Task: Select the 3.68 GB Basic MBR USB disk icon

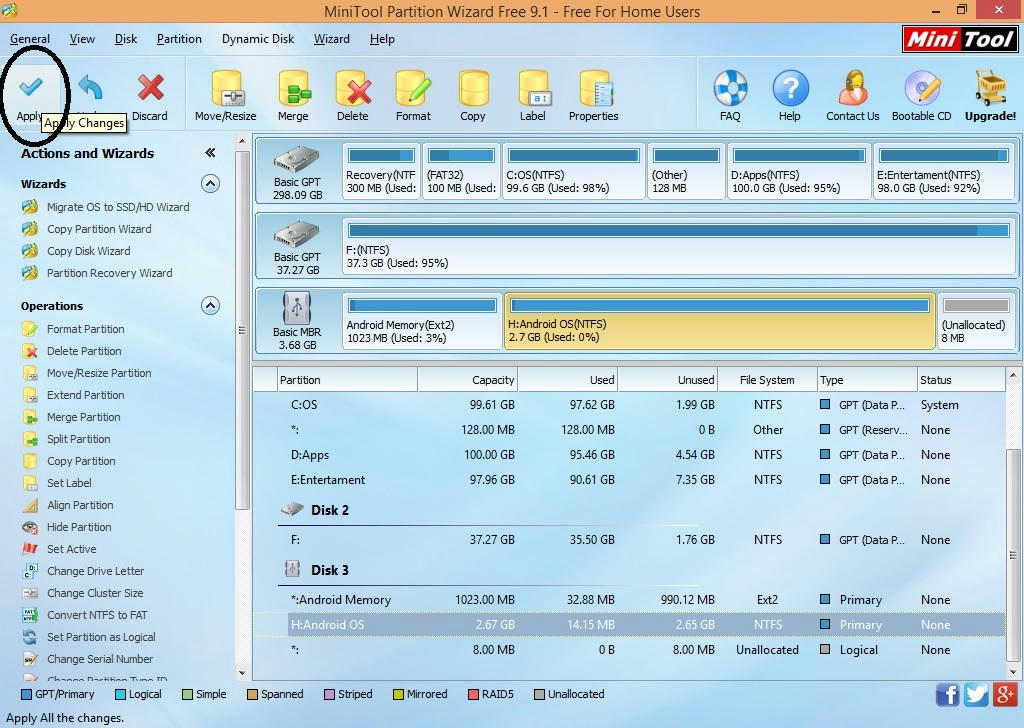Action: (x=296, y=308)
